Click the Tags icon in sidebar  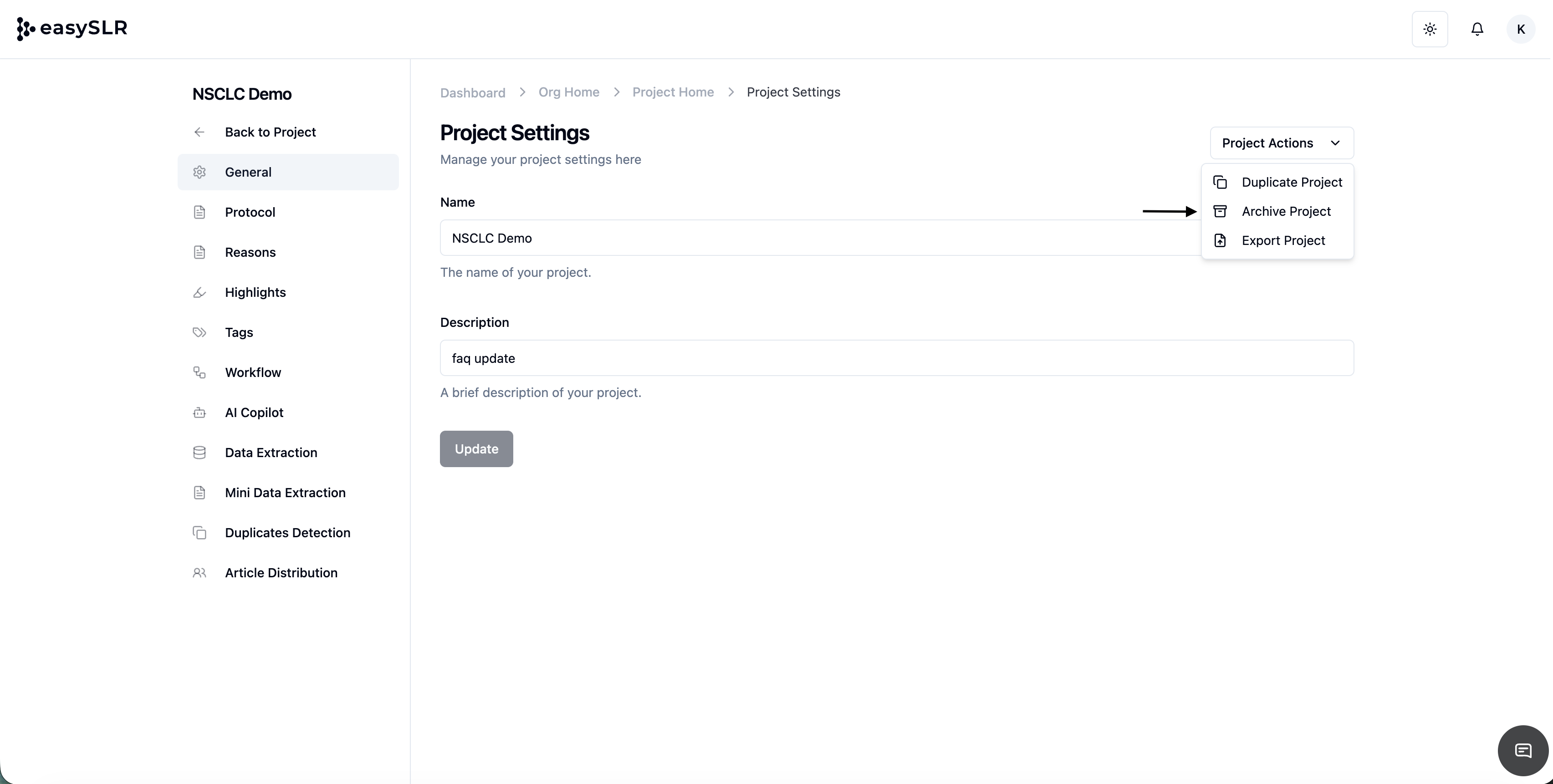coord(199,333)
